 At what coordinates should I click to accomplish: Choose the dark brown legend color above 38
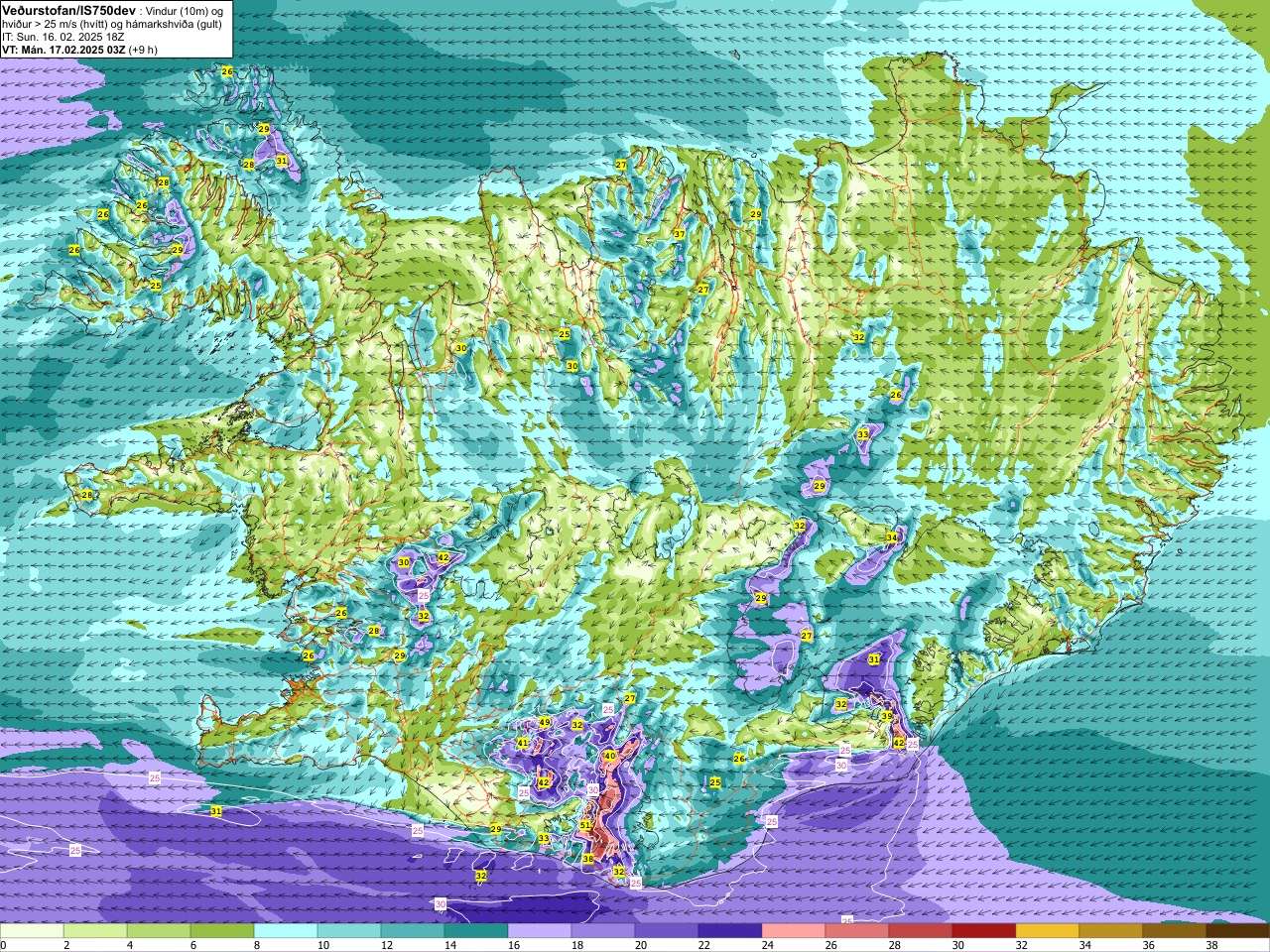click(1238, 931)
